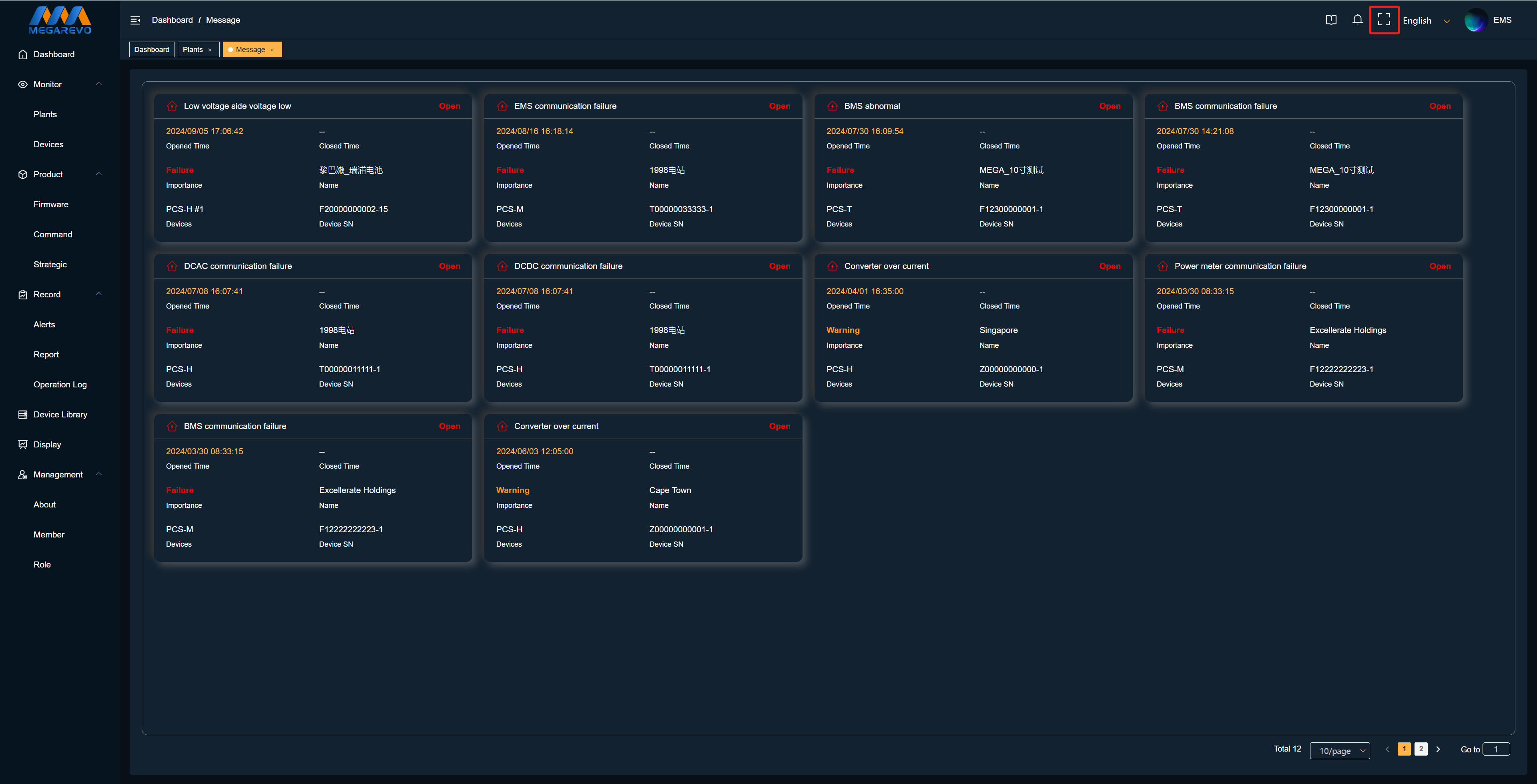The height and width of the screenshot is (784, 1537).
Task: Click Open status on MEGA BMS communication failure
Action: tap(1440, 106)
